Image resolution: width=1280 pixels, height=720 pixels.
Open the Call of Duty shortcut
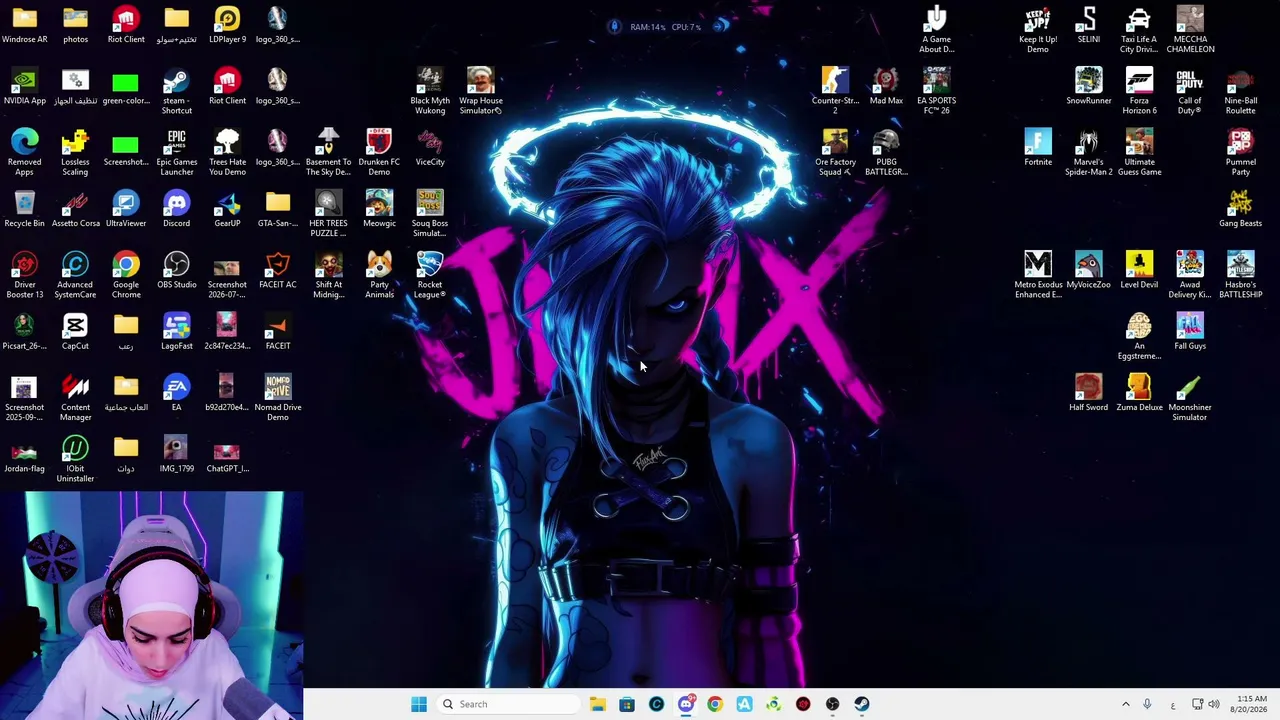[1190, 92]
